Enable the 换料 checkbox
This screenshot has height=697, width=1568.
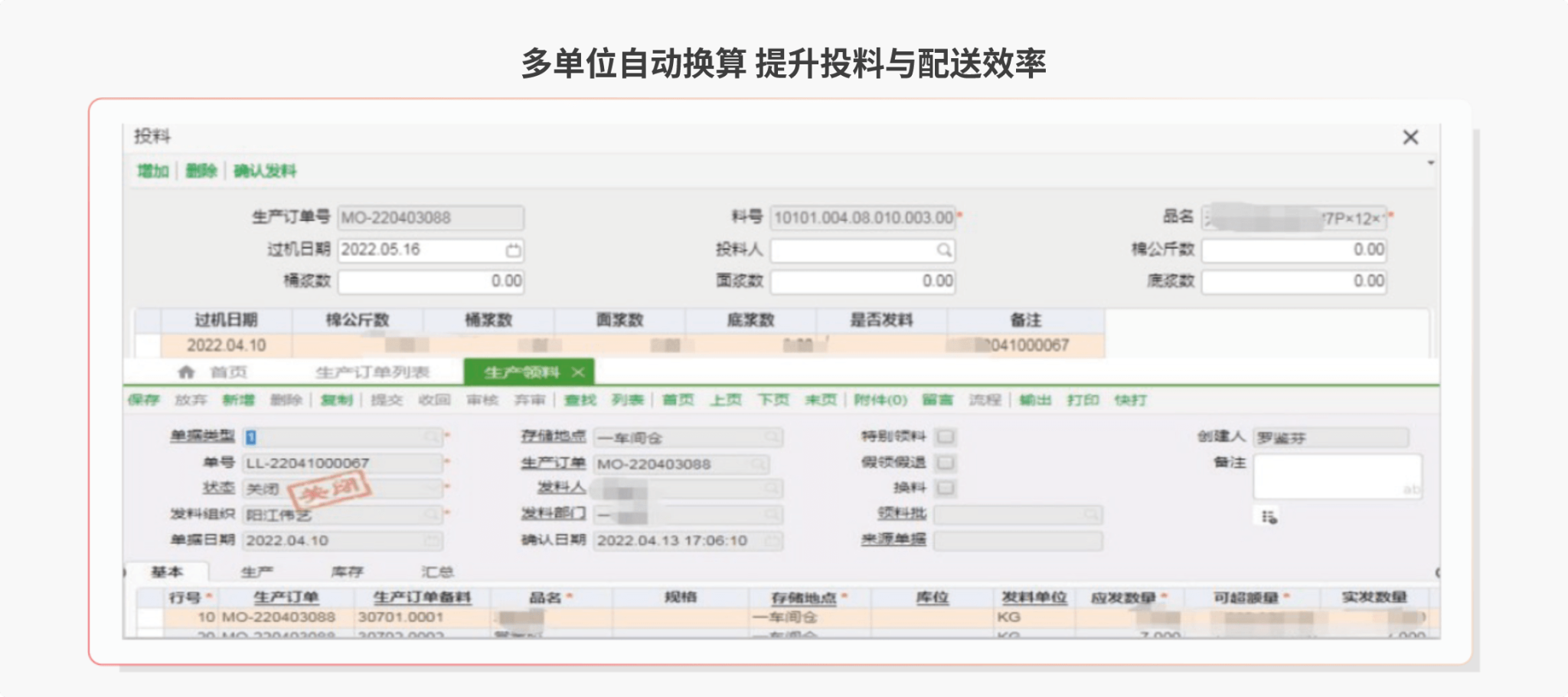tap(946, 488)
